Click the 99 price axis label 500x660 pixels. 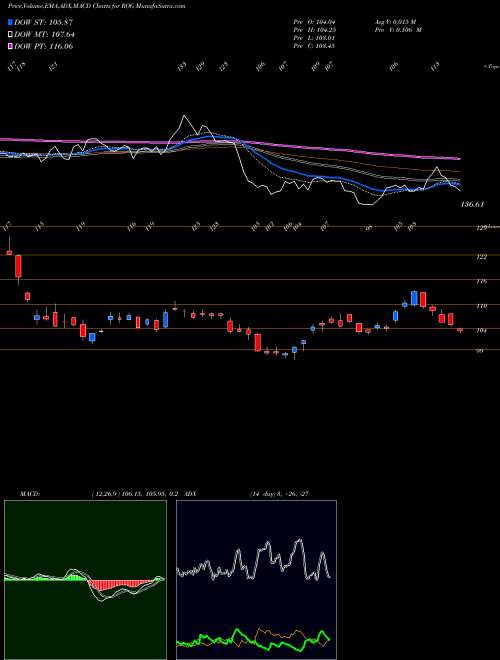[479, 350]
